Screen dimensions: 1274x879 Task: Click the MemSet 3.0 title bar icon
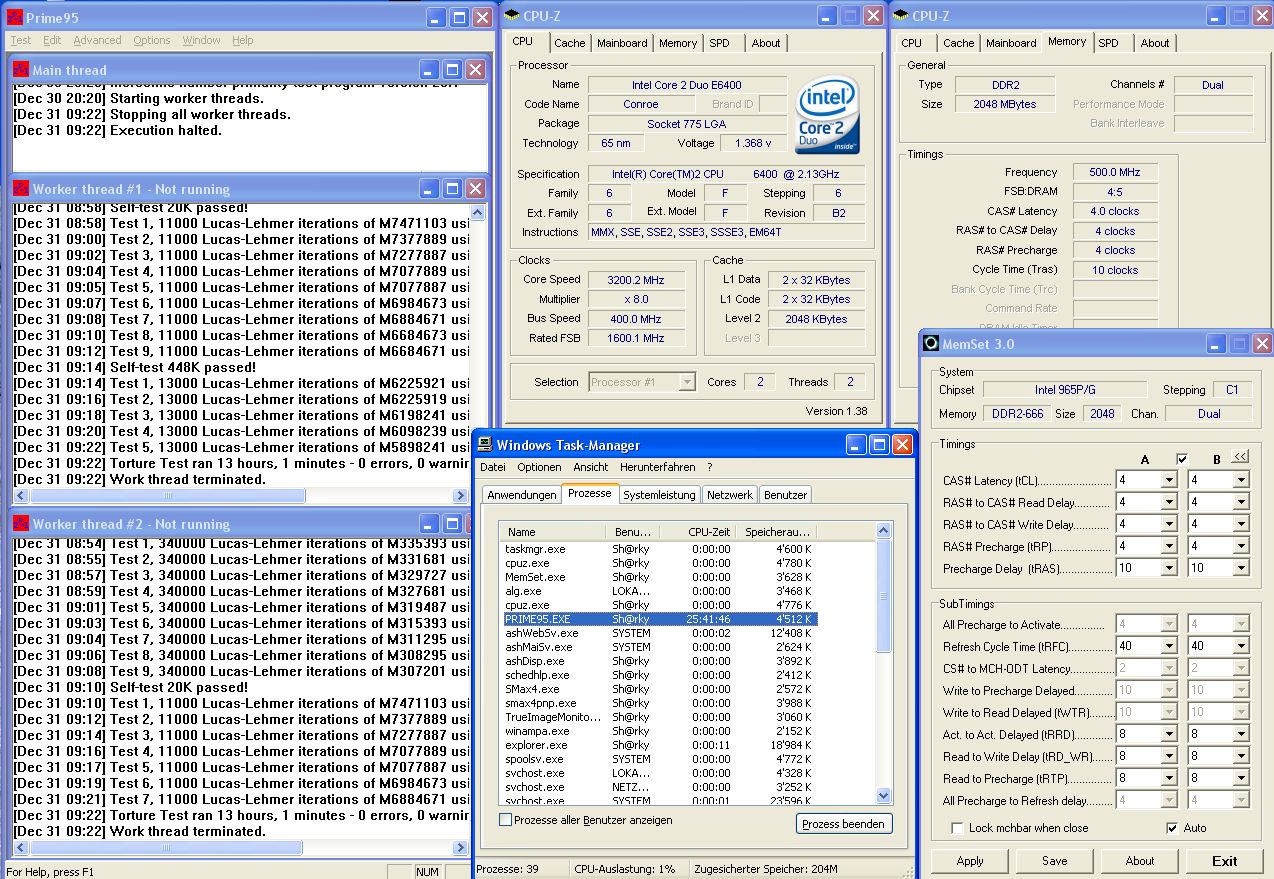click(x=930, y=344)
